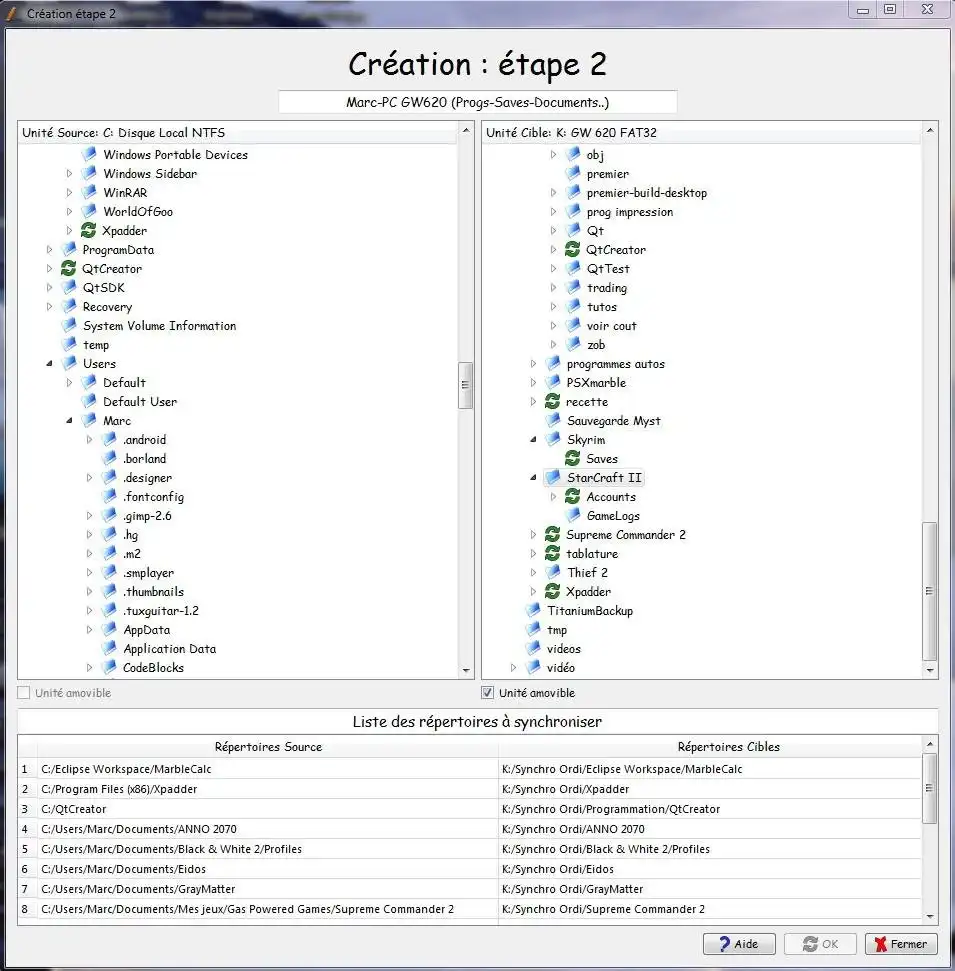Viewport: 955px width, 971px height.
Task: Click the source tree vertical scrollbar handle
Action: (466, 385)
